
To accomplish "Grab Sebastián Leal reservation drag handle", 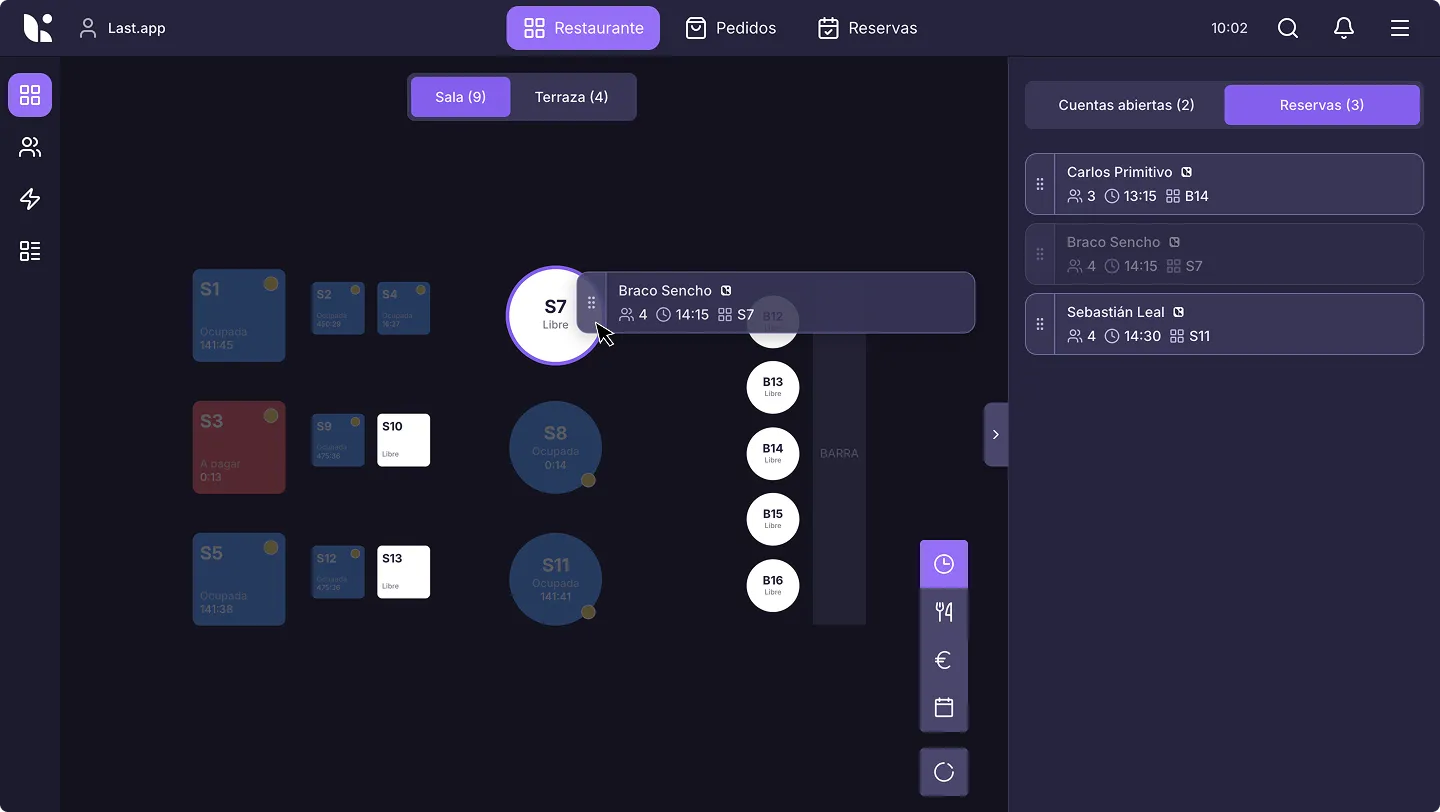I will [x=1040, y=324].
